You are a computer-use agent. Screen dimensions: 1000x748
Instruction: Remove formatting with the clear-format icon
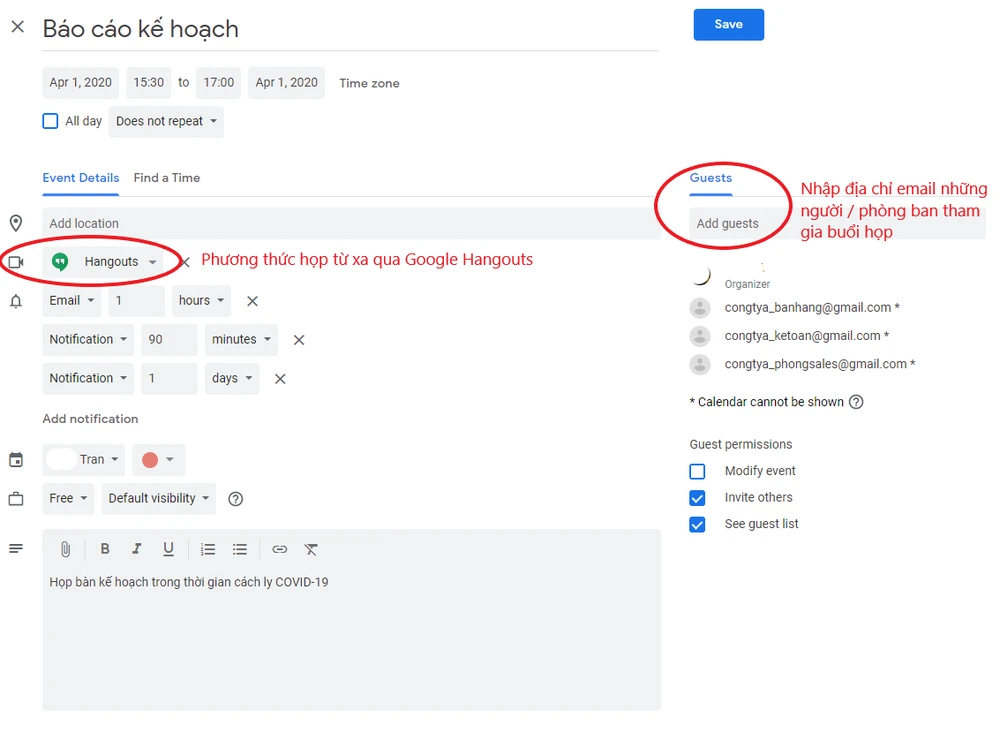coord(311,549)
